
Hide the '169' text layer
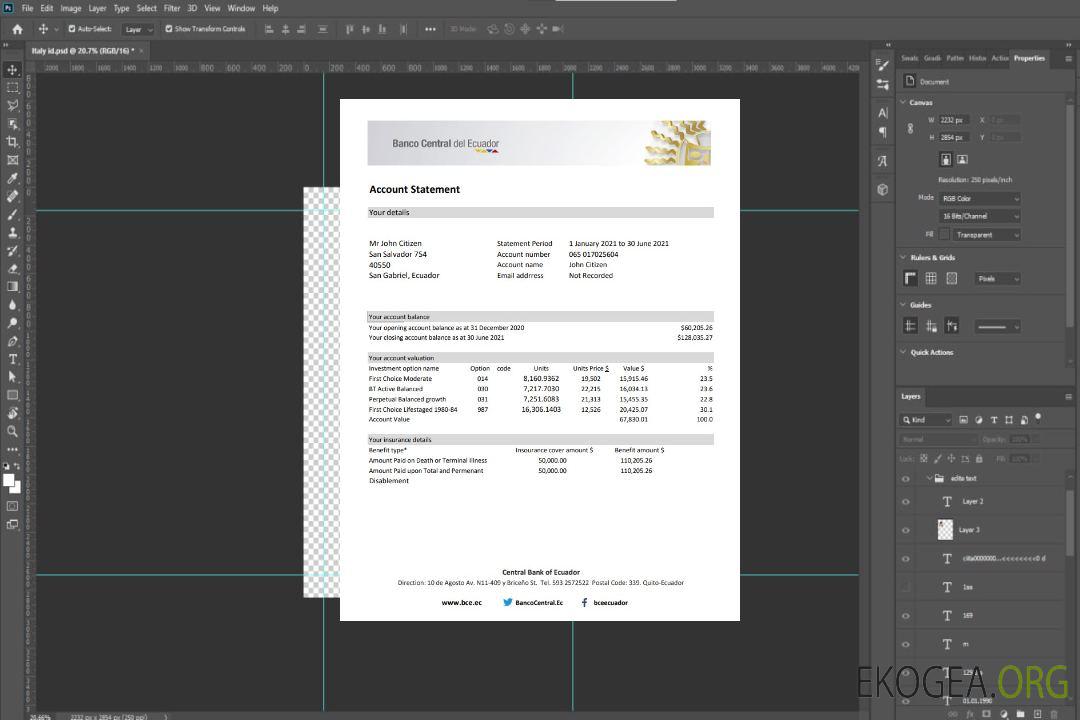906,616
